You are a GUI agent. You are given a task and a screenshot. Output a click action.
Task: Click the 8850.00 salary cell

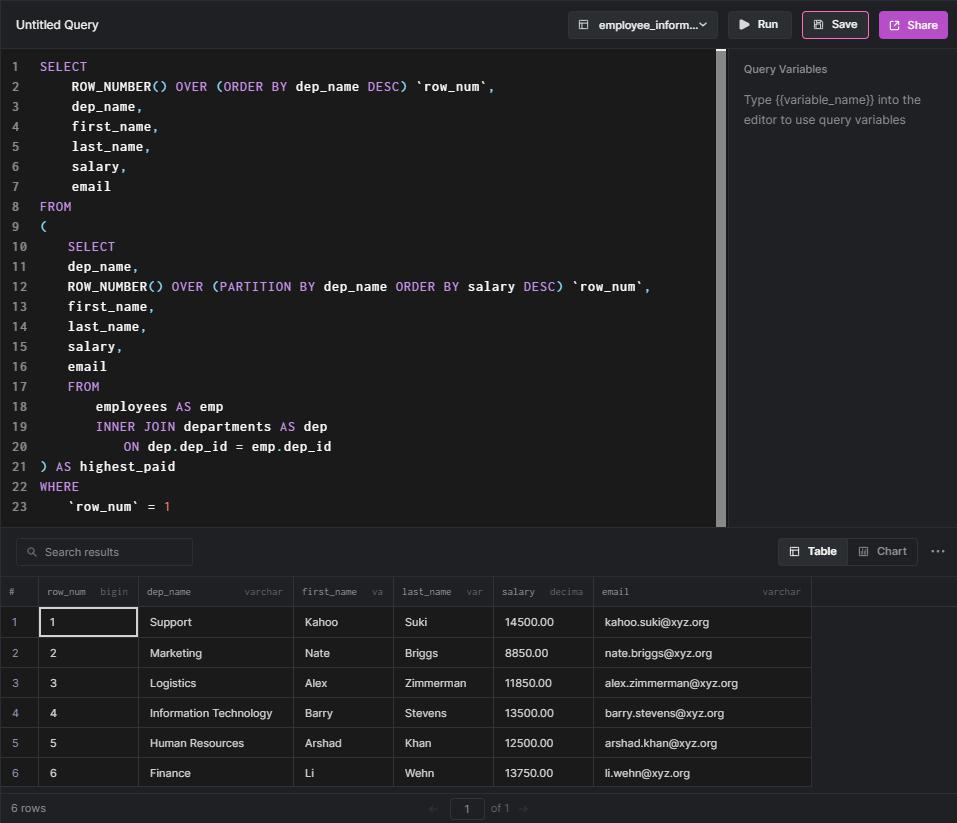click(543, 653)
